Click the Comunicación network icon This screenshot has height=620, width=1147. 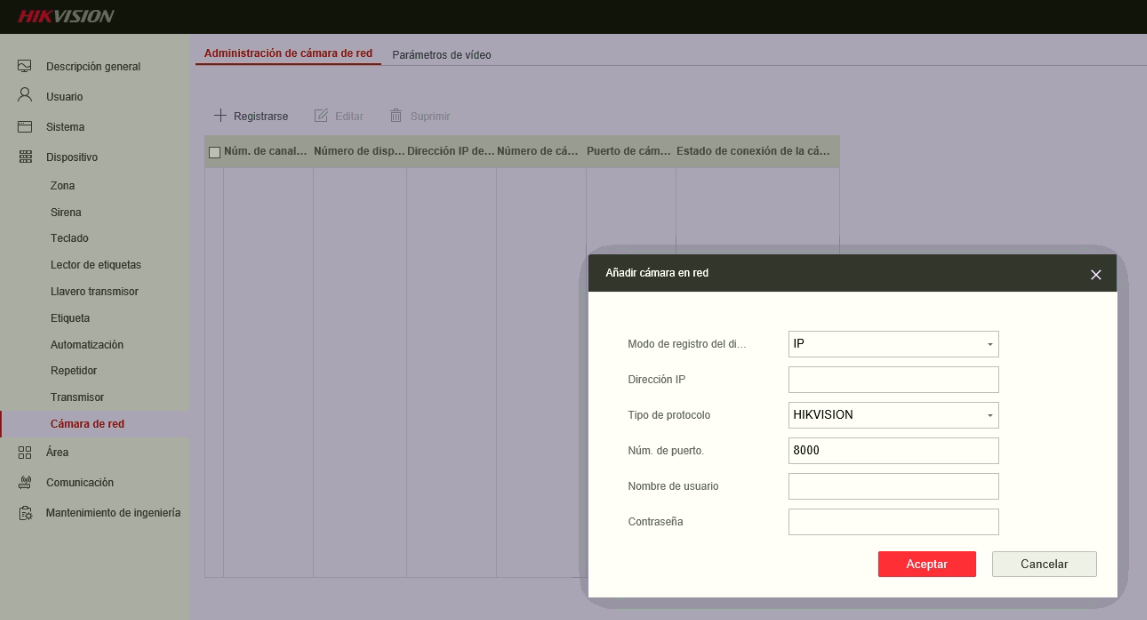[x=25, y=482]
